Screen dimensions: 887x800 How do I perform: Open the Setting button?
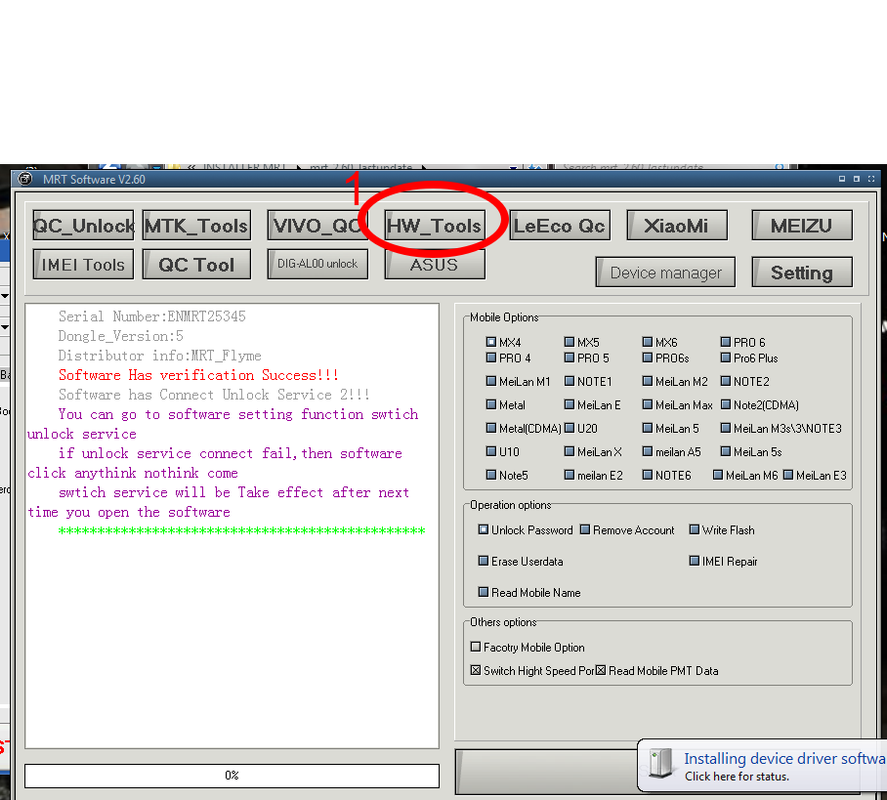coord(802,272)
